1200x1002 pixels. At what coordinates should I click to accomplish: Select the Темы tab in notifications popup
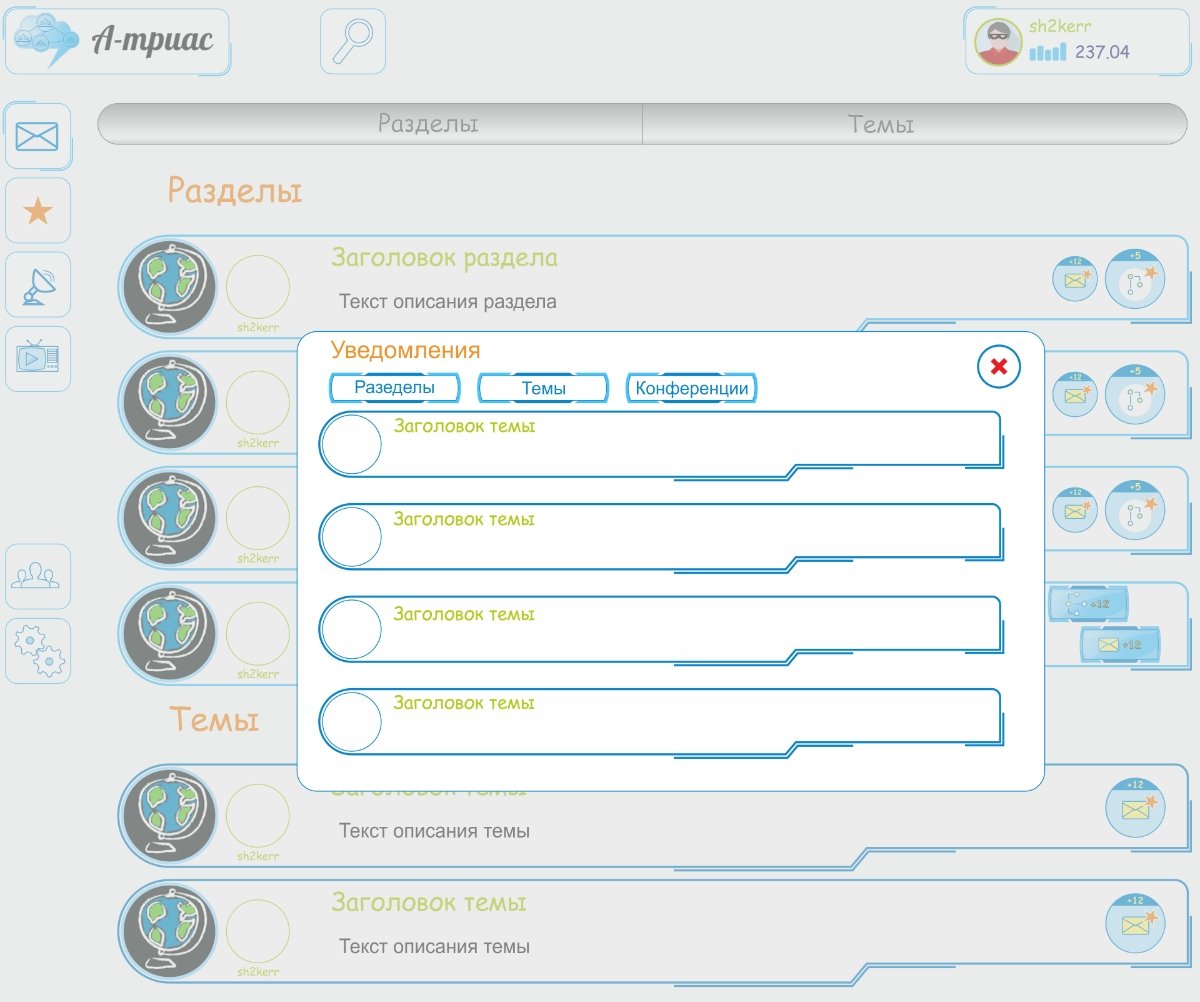(x=543, y=388)
